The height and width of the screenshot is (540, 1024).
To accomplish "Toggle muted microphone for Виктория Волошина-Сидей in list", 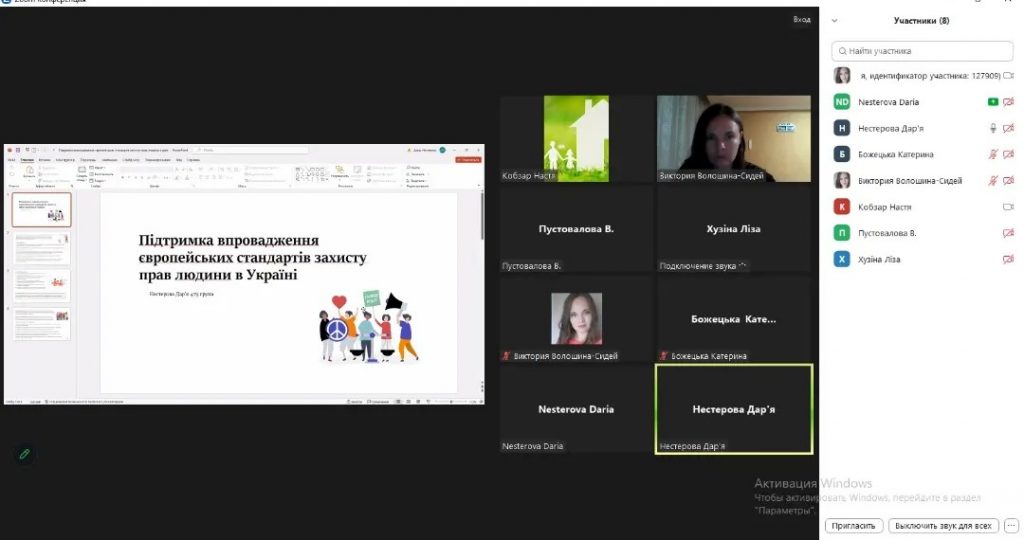I will coord(992,181).
